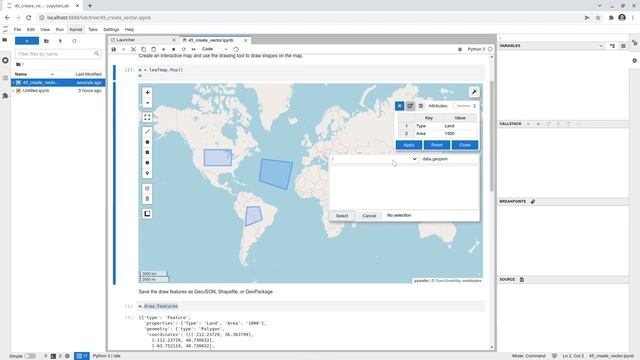640x360 pixels.
Task: Click Apply in attributes editor
Action: click(x=409, y=145)
